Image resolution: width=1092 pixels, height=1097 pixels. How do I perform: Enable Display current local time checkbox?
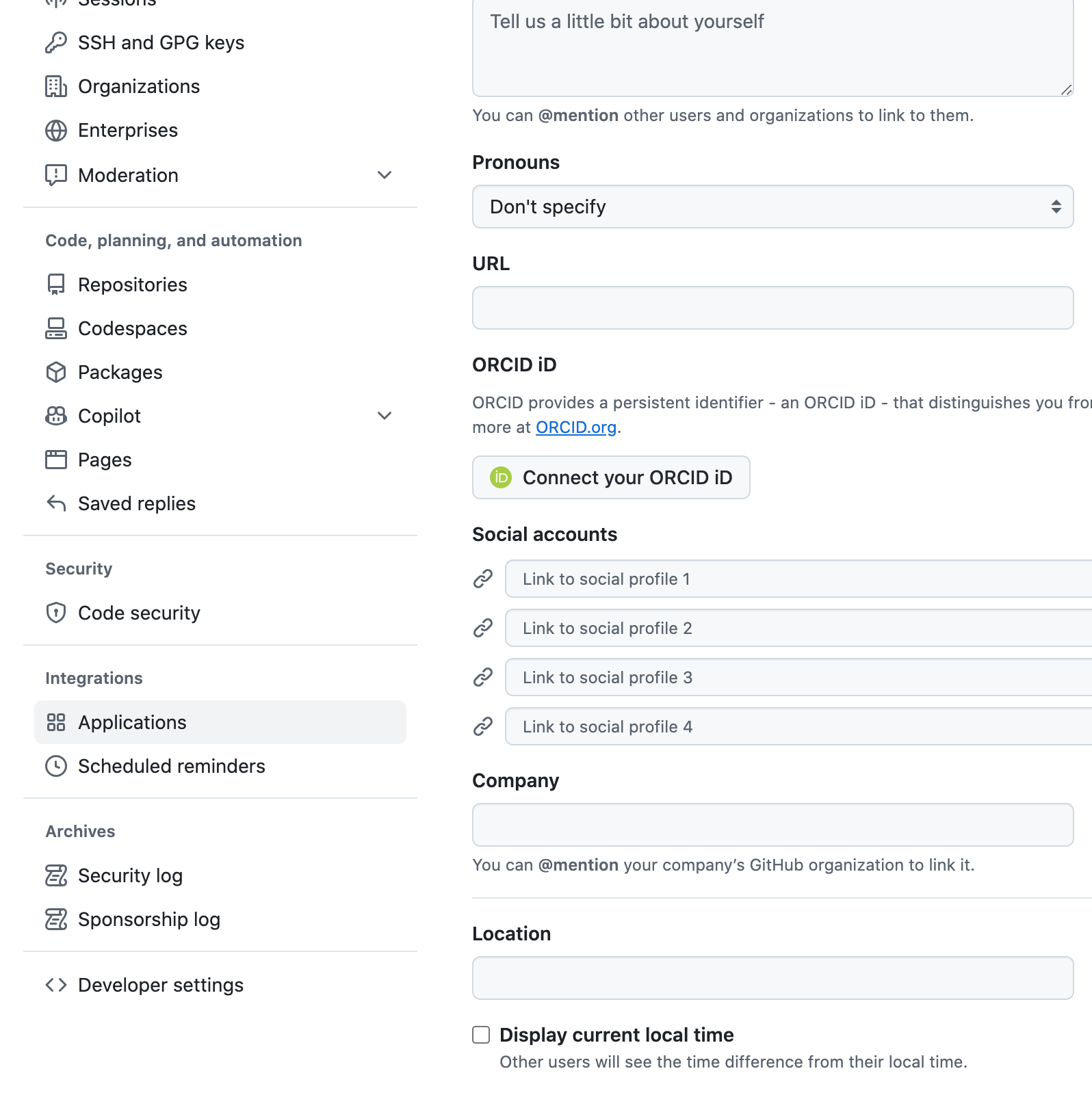coord(481,1035)
